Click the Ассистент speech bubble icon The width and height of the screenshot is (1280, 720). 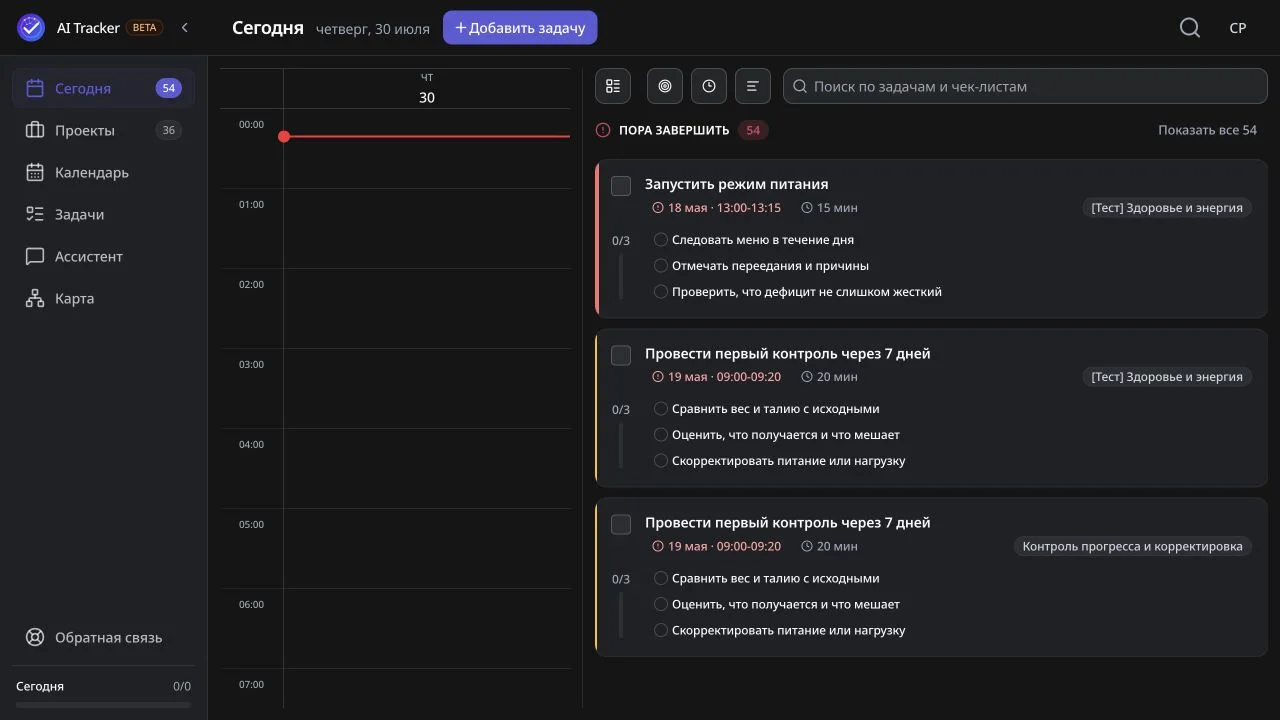35,256
